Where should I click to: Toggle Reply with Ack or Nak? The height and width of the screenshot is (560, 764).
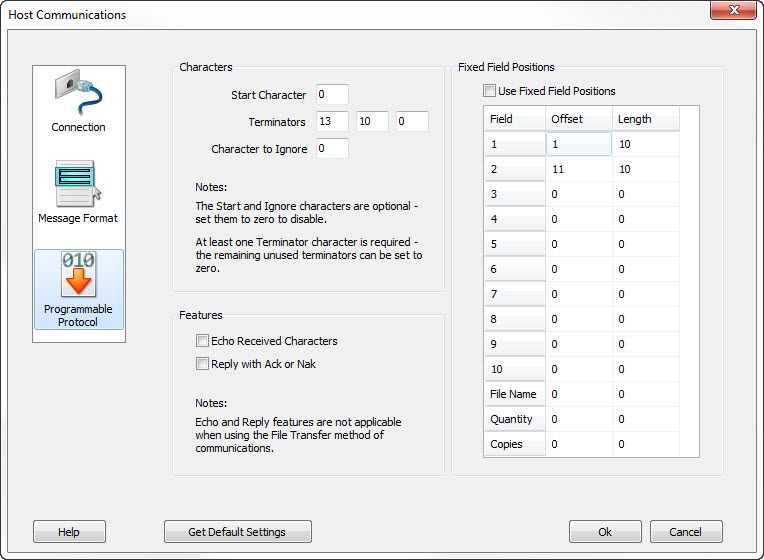click(x=202, y=364)
